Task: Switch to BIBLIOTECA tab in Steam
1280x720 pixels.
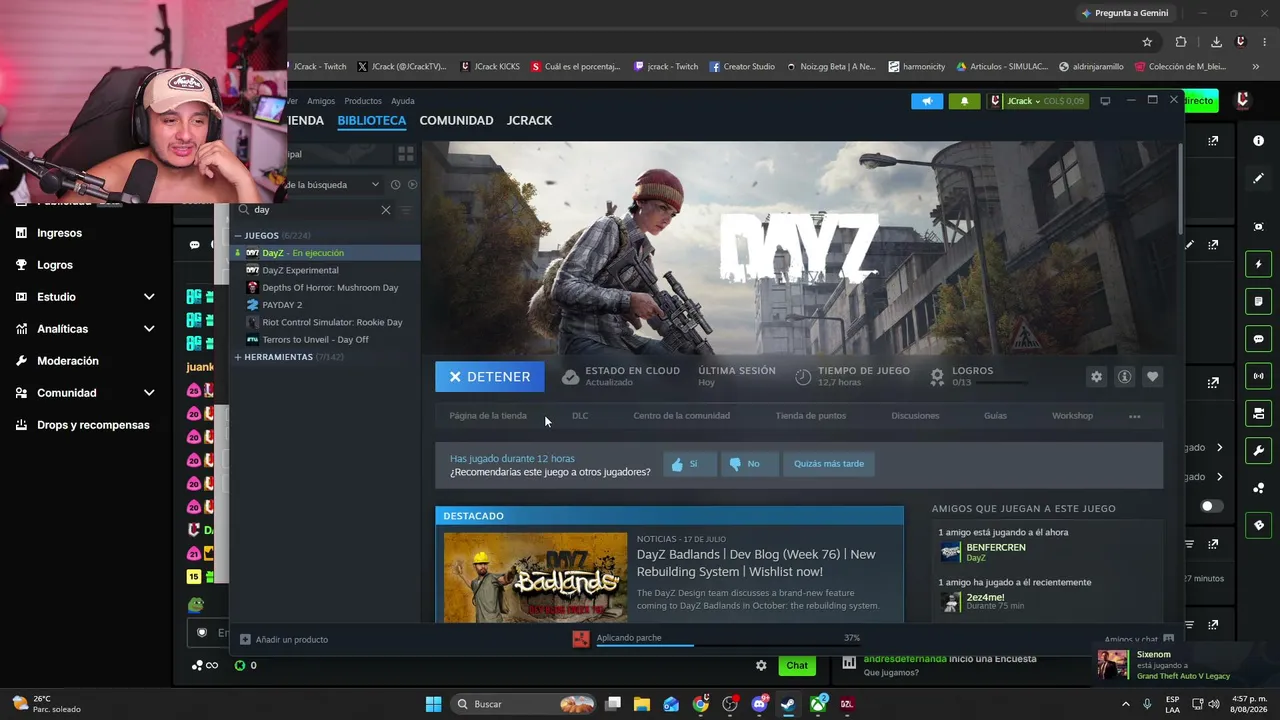Action: (371, 120)
